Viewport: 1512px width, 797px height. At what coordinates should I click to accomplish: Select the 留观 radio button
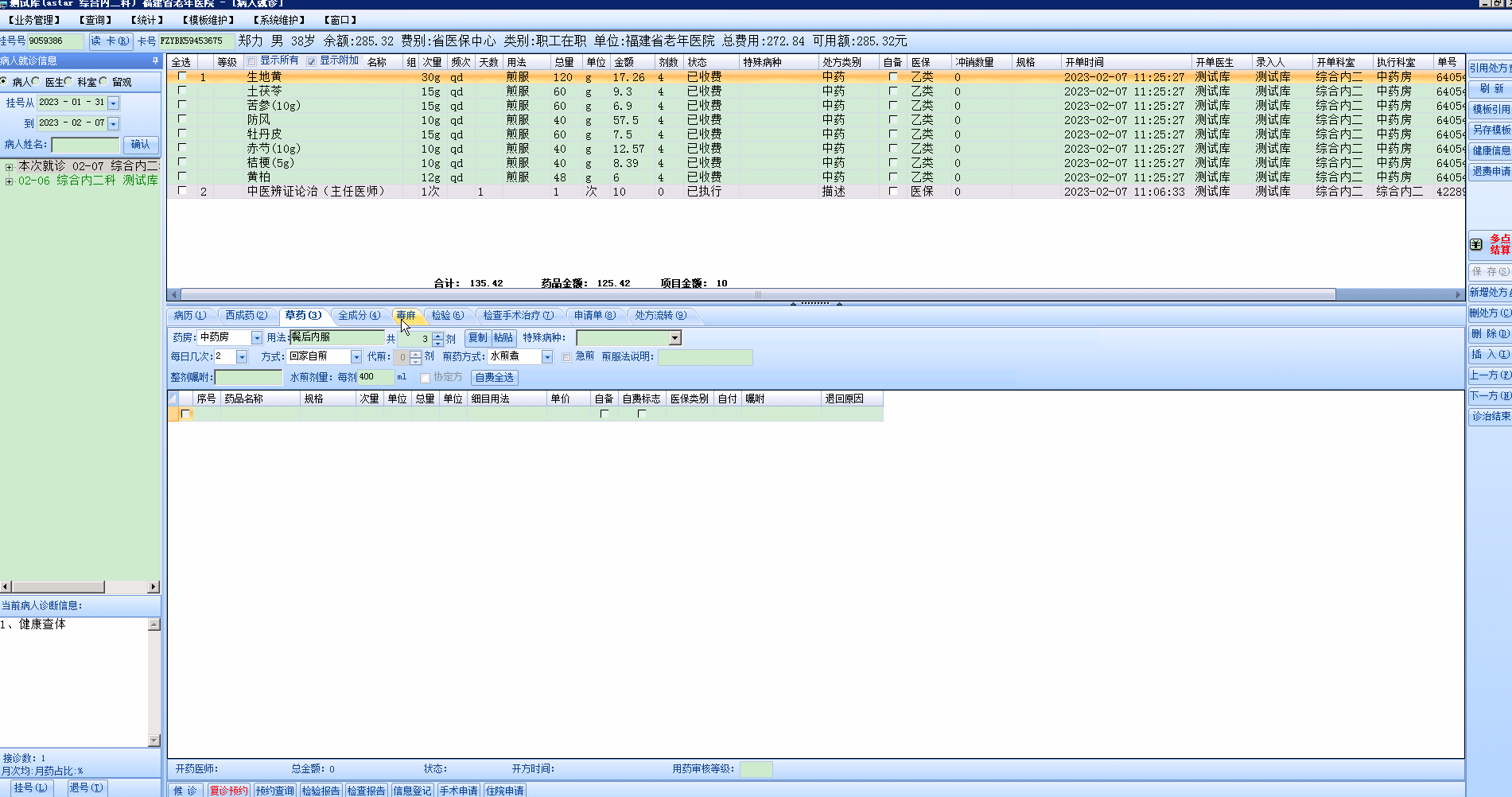pyautogui.click(x=103, y=81)
